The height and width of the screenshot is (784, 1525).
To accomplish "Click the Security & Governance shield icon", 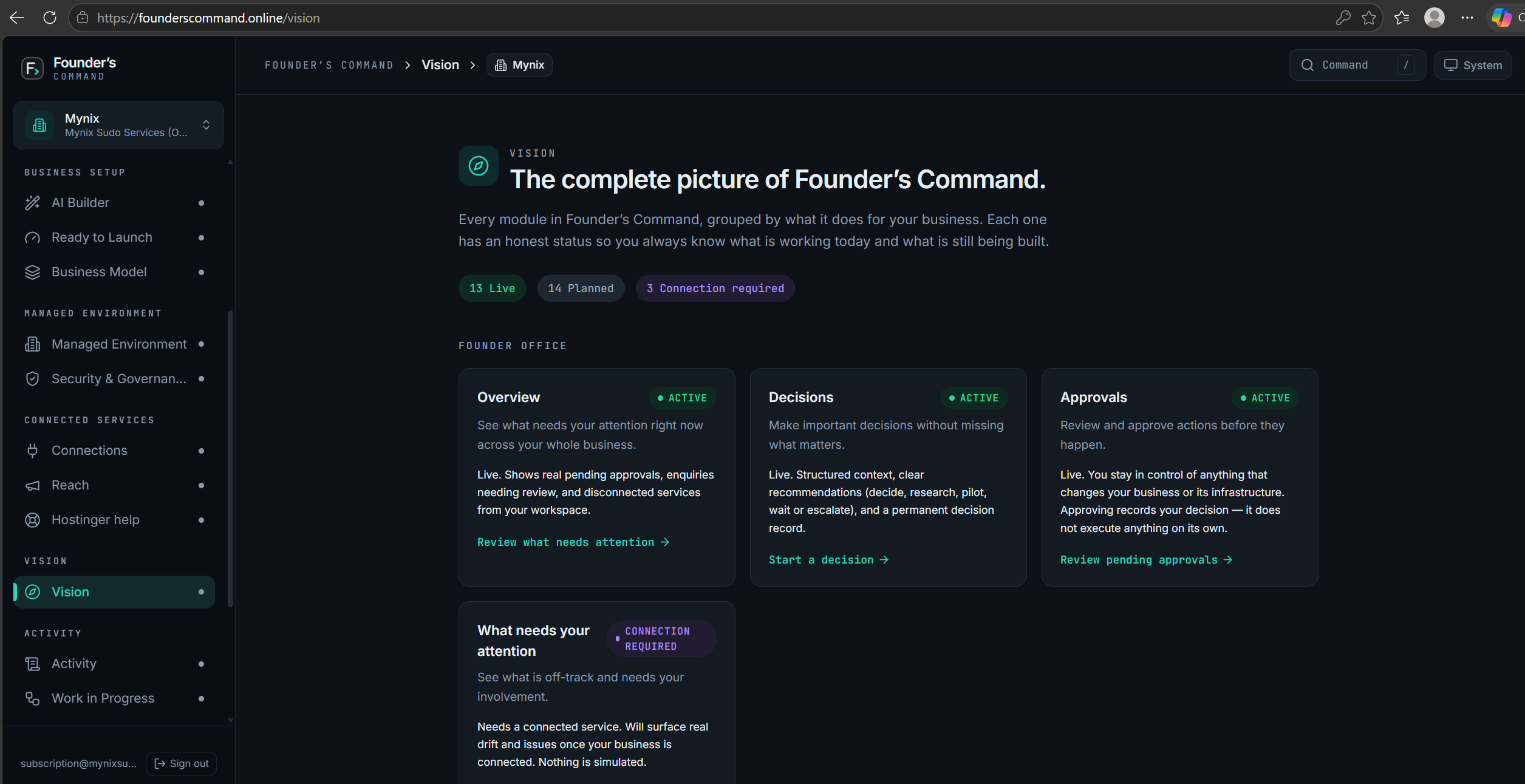I will [x=32, y=379].
